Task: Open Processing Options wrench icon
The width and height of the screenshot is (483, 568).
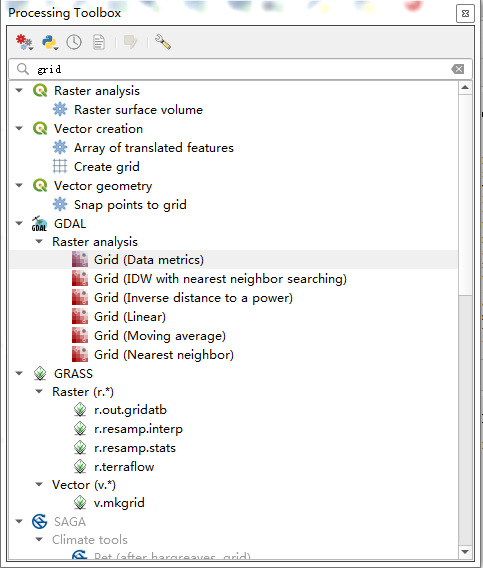Action: [x=163, y=42]
